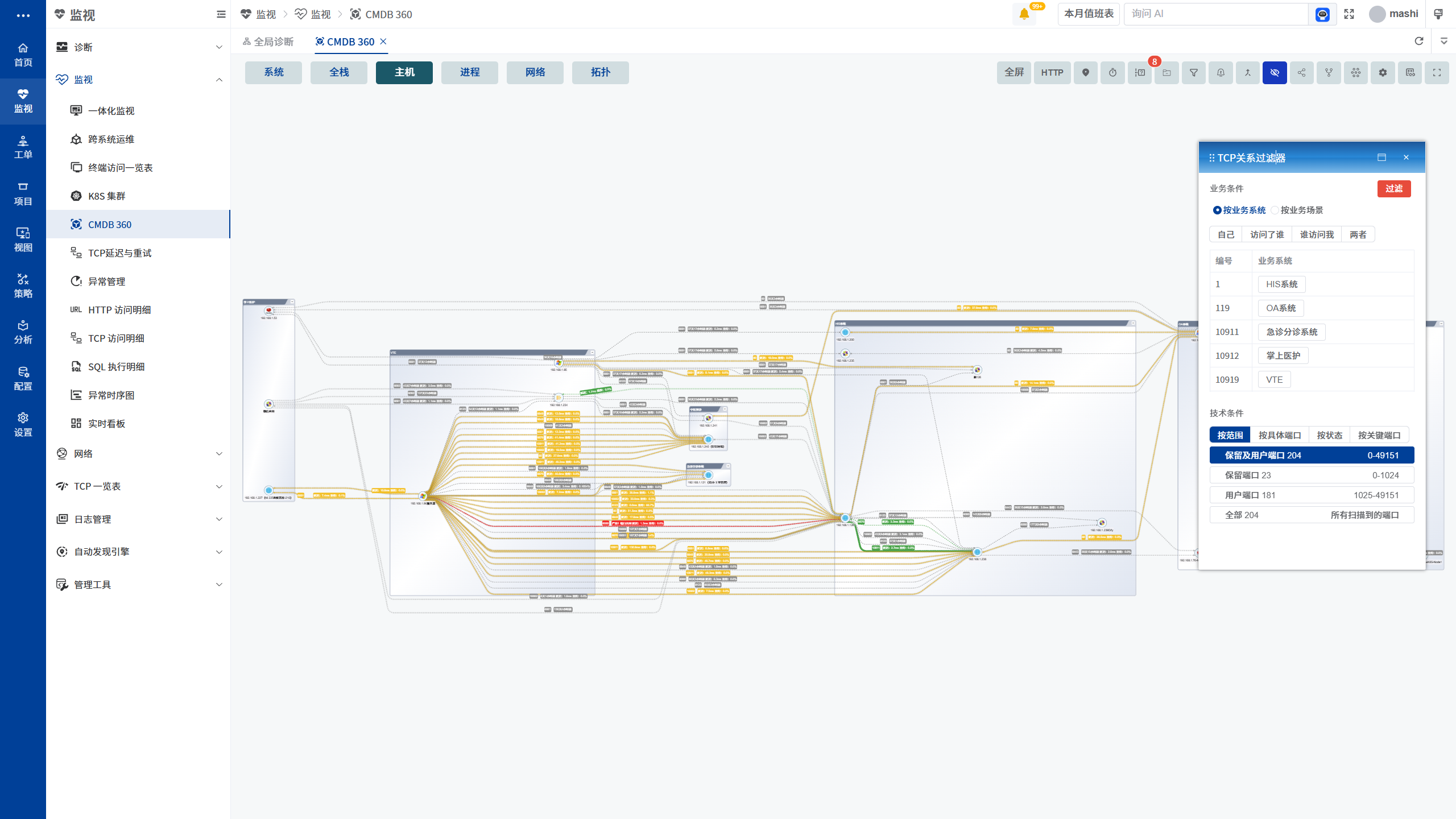Open the gear settings in topology toolbar

coord(1383,73)
